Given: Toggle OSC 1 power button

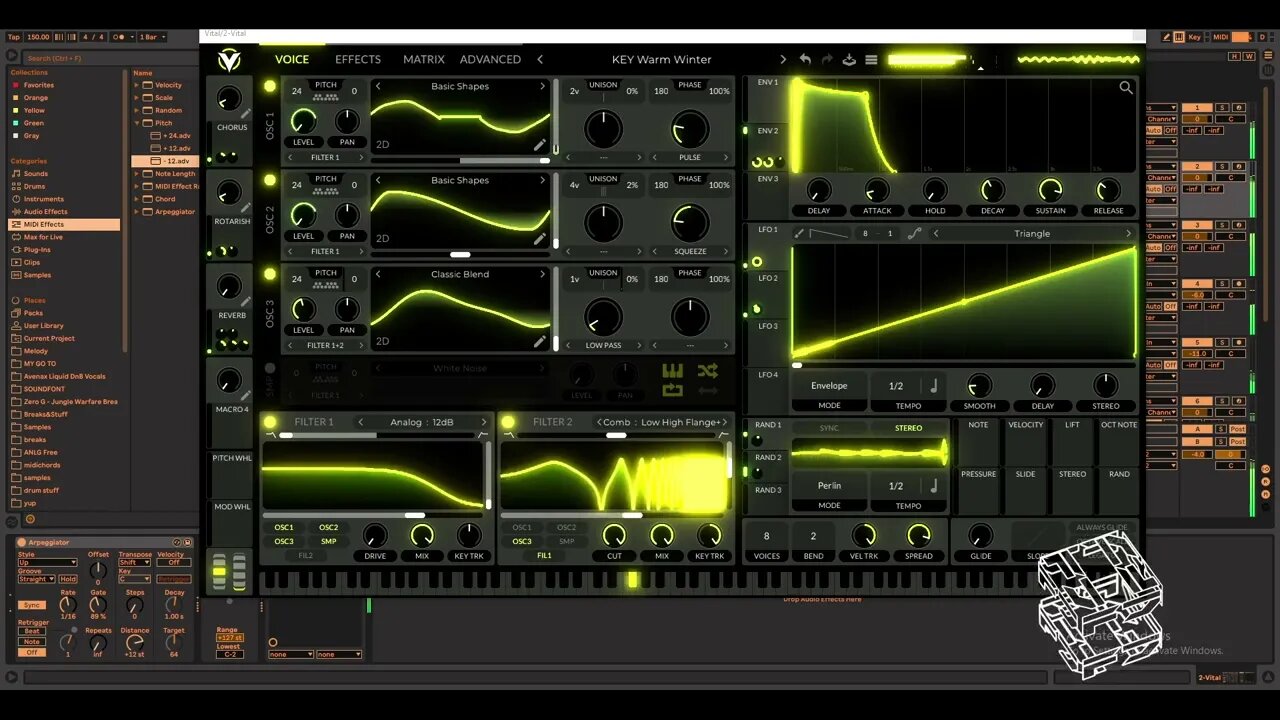Looking at the screenshot, I should pyautogui.click(x=269, y=87).
